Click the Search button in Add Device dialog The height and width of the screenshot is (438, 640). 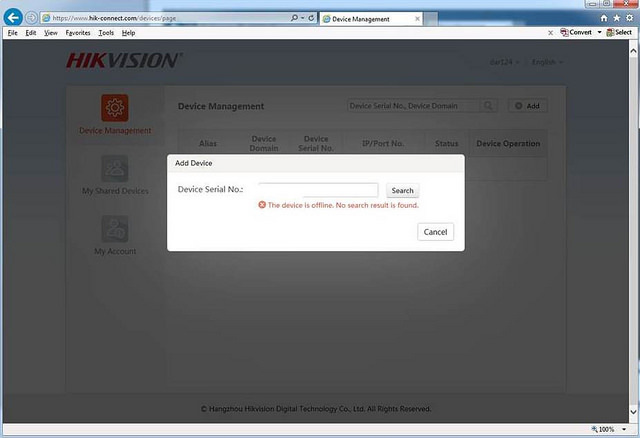click(402, 190)
